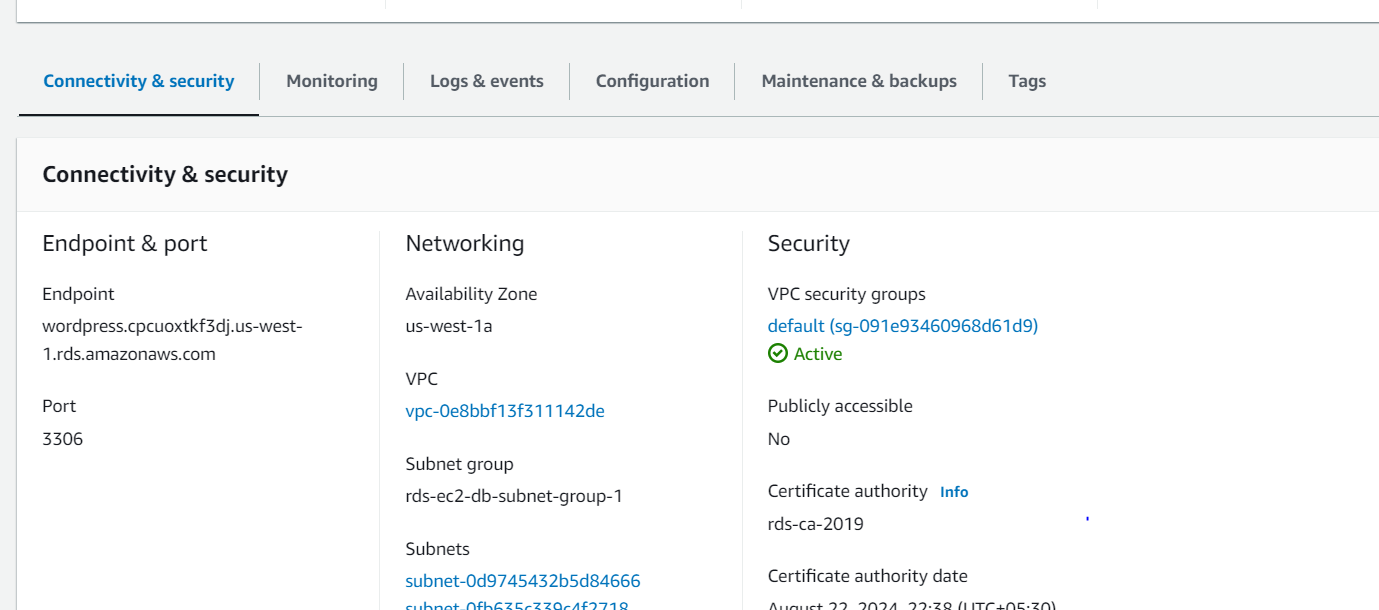Click the Endpoint & port heading

[125, 244]
